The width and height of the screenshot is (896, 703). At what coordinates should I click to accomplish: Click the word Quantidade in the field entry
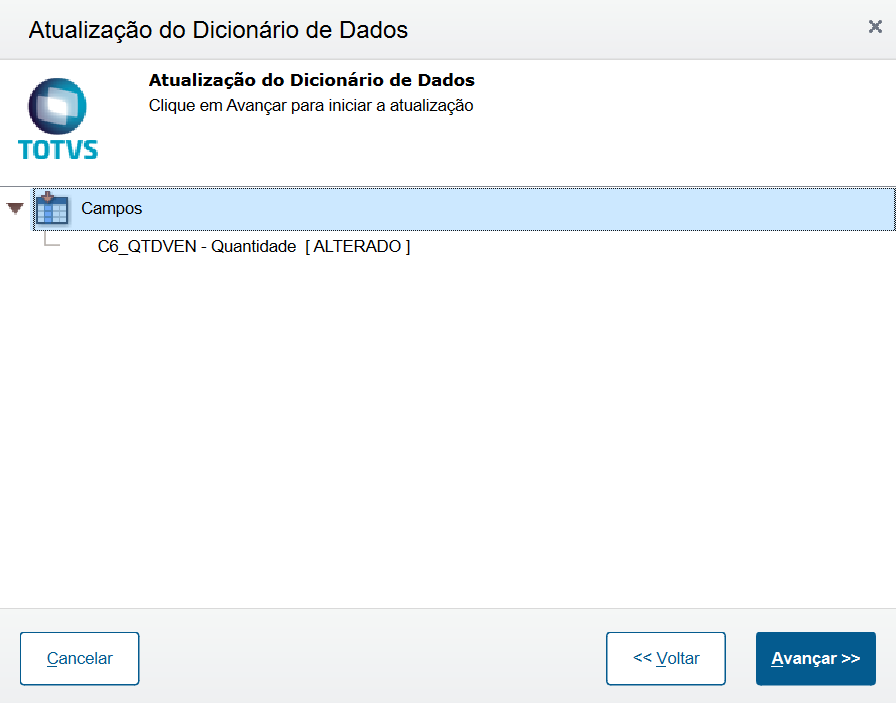254,246
